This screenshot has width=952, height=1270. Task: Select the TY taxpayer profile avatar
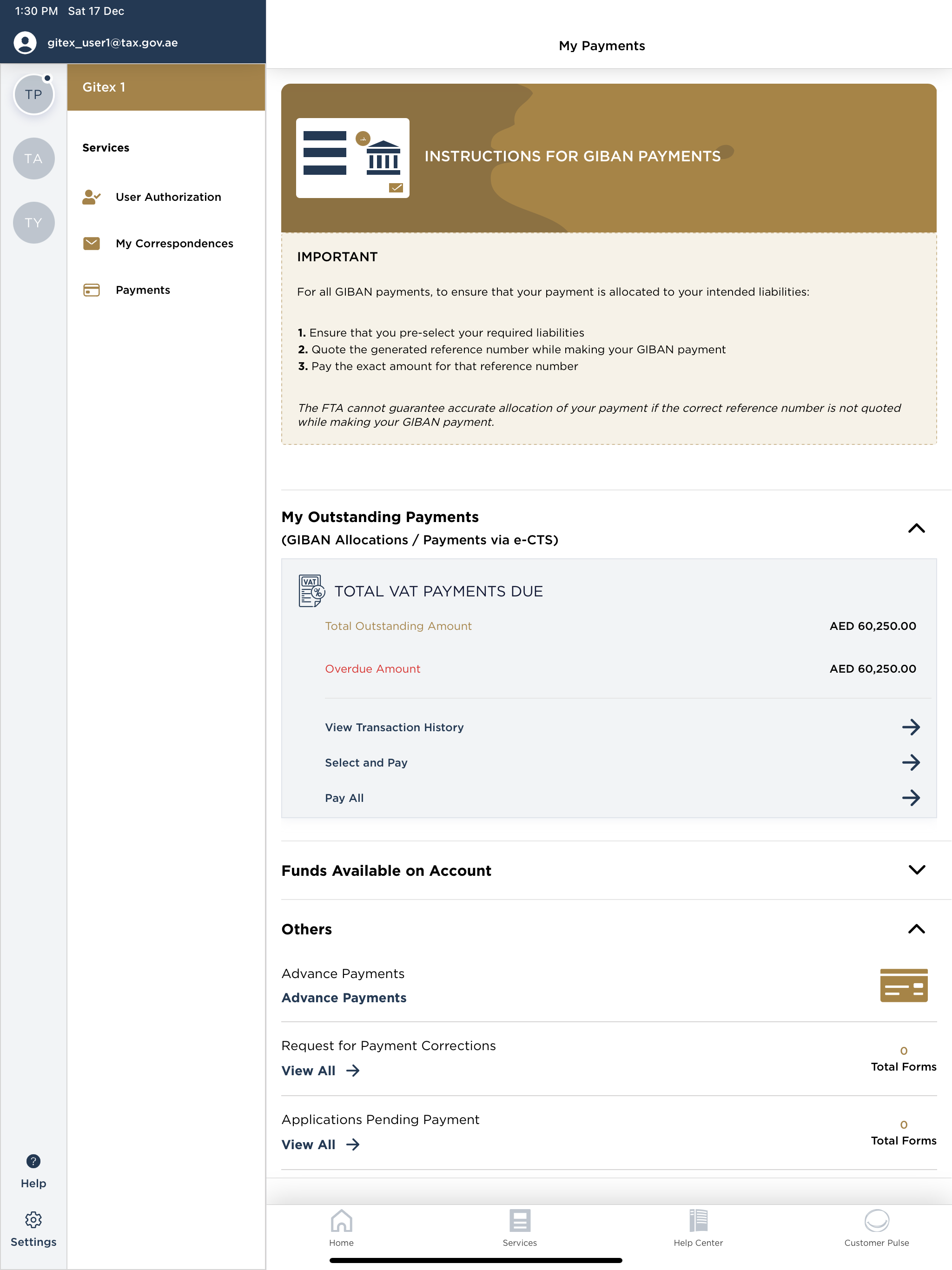pos(33,222)
